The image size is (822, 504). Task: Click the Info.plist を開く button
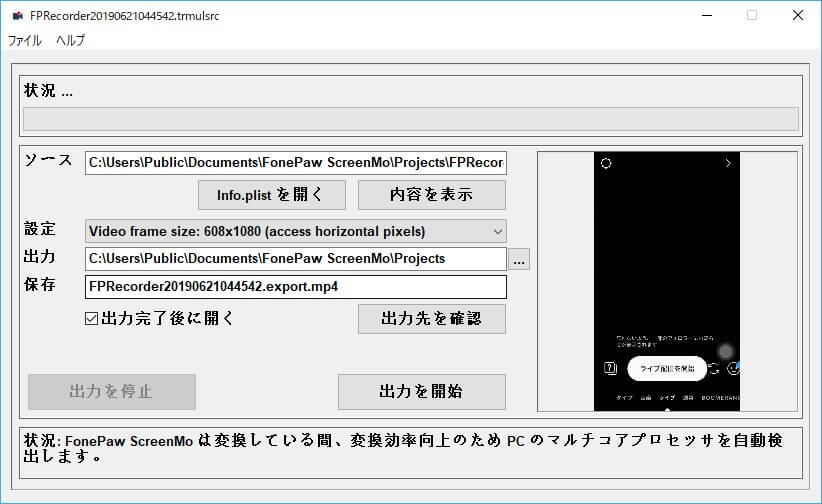click(x=272, y=195)
